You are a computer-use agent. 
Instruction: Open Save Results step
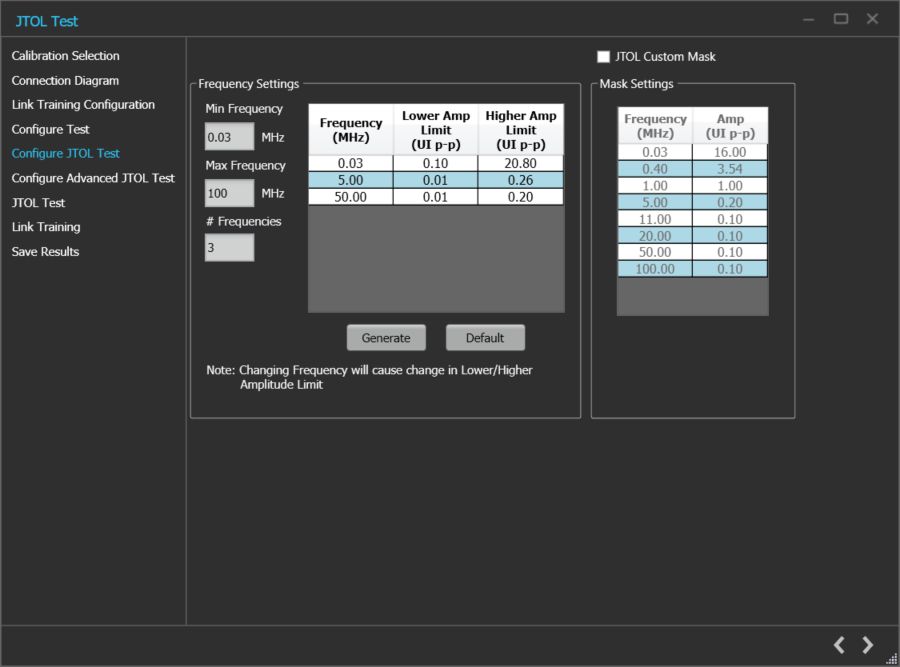[x=45, y=251]
